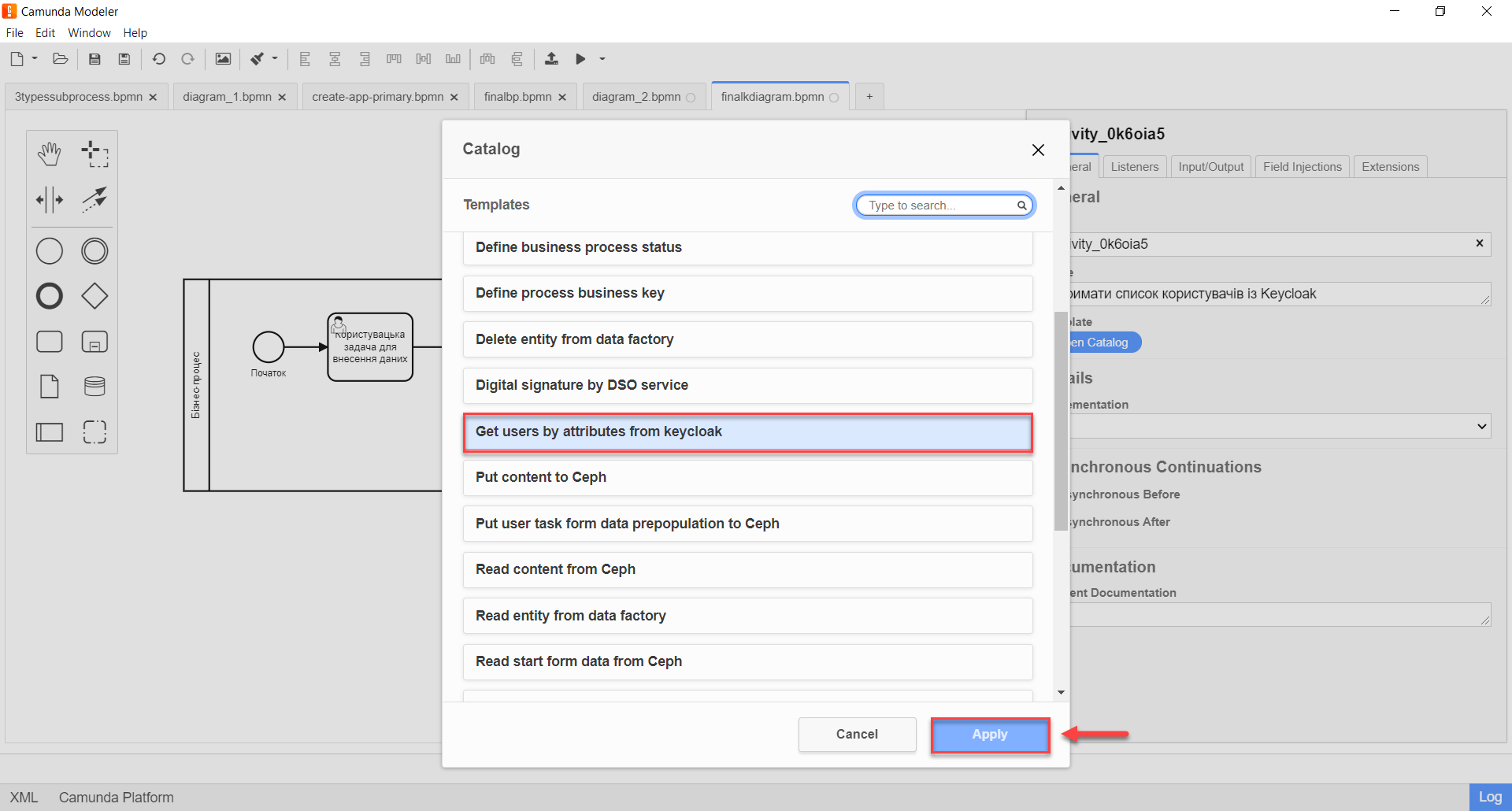Create a Gateway diamond from palette
This screenshot has width=1512, height=811.
pos(94,296)
